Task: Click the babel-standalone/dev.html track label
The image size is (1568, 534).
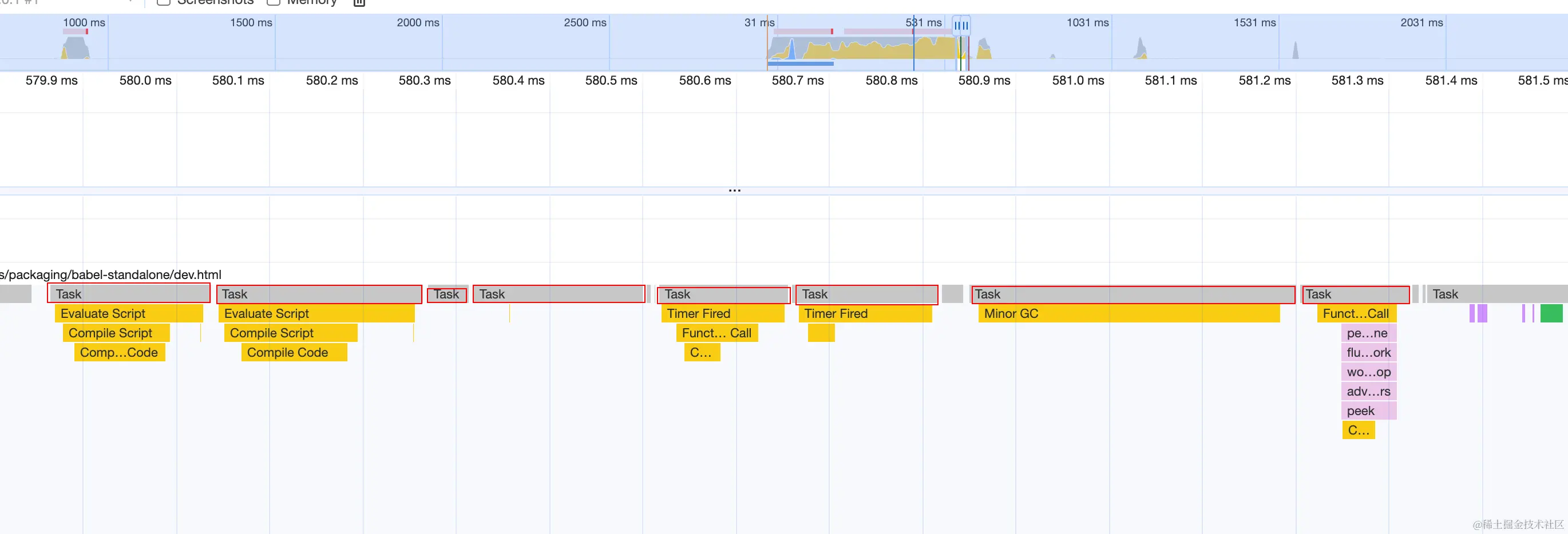Action: [x=111, y=274]
